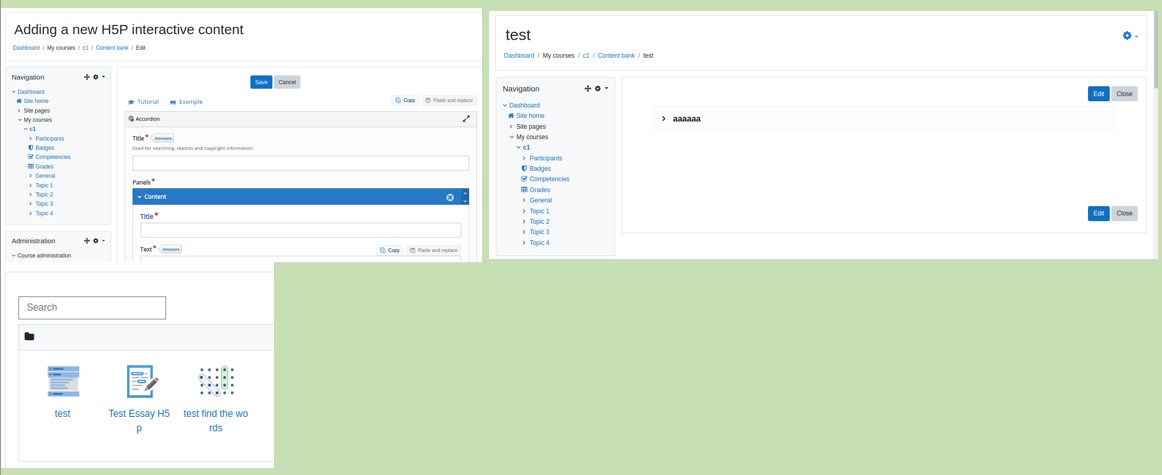Open the Navigation block gear menu on the H5P editing page
This screenshot has height=475, width=1162.
point(99,77)
